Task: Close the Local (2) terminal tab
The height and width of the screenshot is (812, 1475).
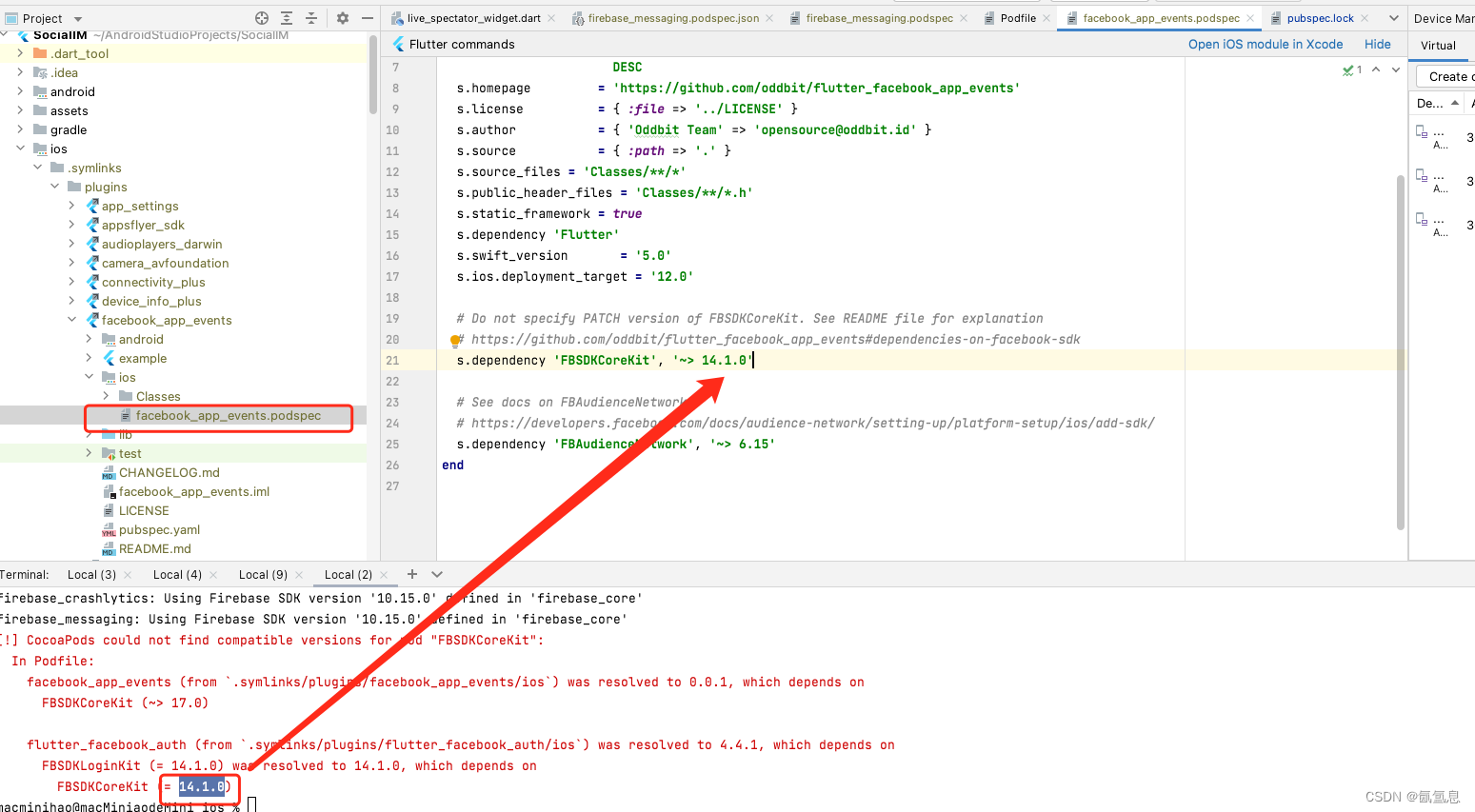Action: coord(384,575)
